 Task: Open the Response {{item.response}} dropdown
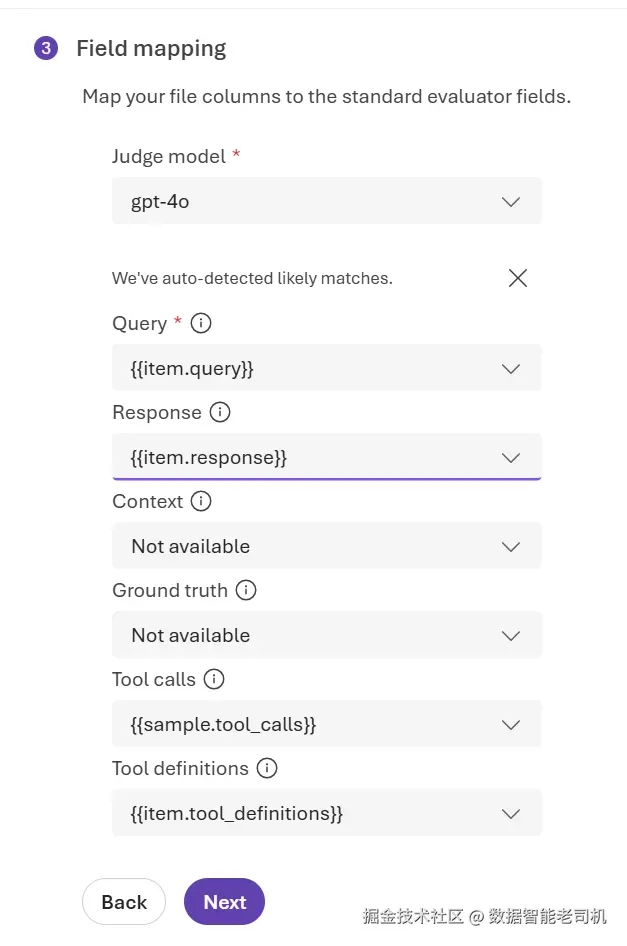[x=326, y=457]
